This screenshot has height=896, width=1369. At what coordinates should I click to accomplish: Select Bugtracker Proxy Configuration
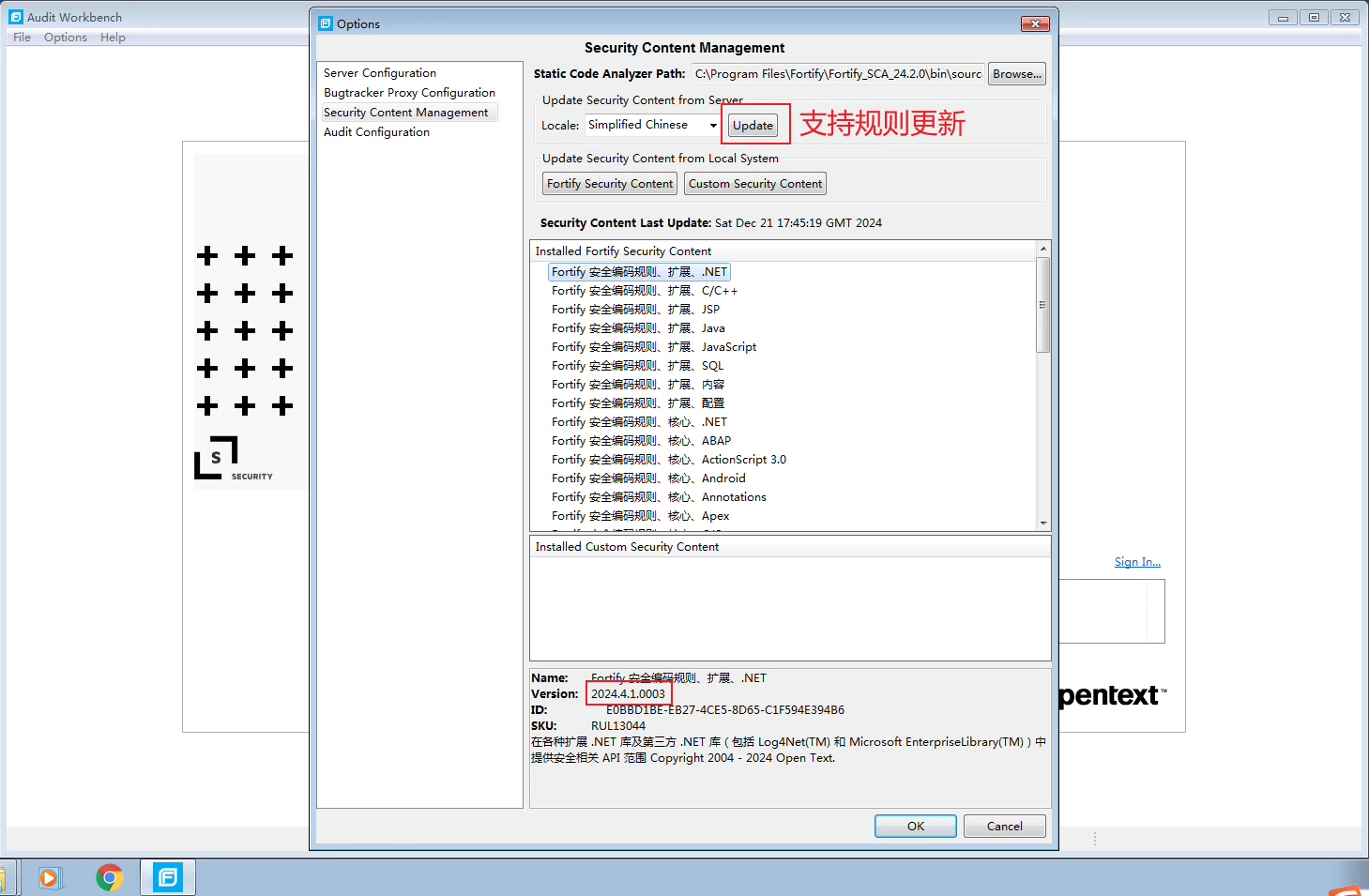pos(409,93)
